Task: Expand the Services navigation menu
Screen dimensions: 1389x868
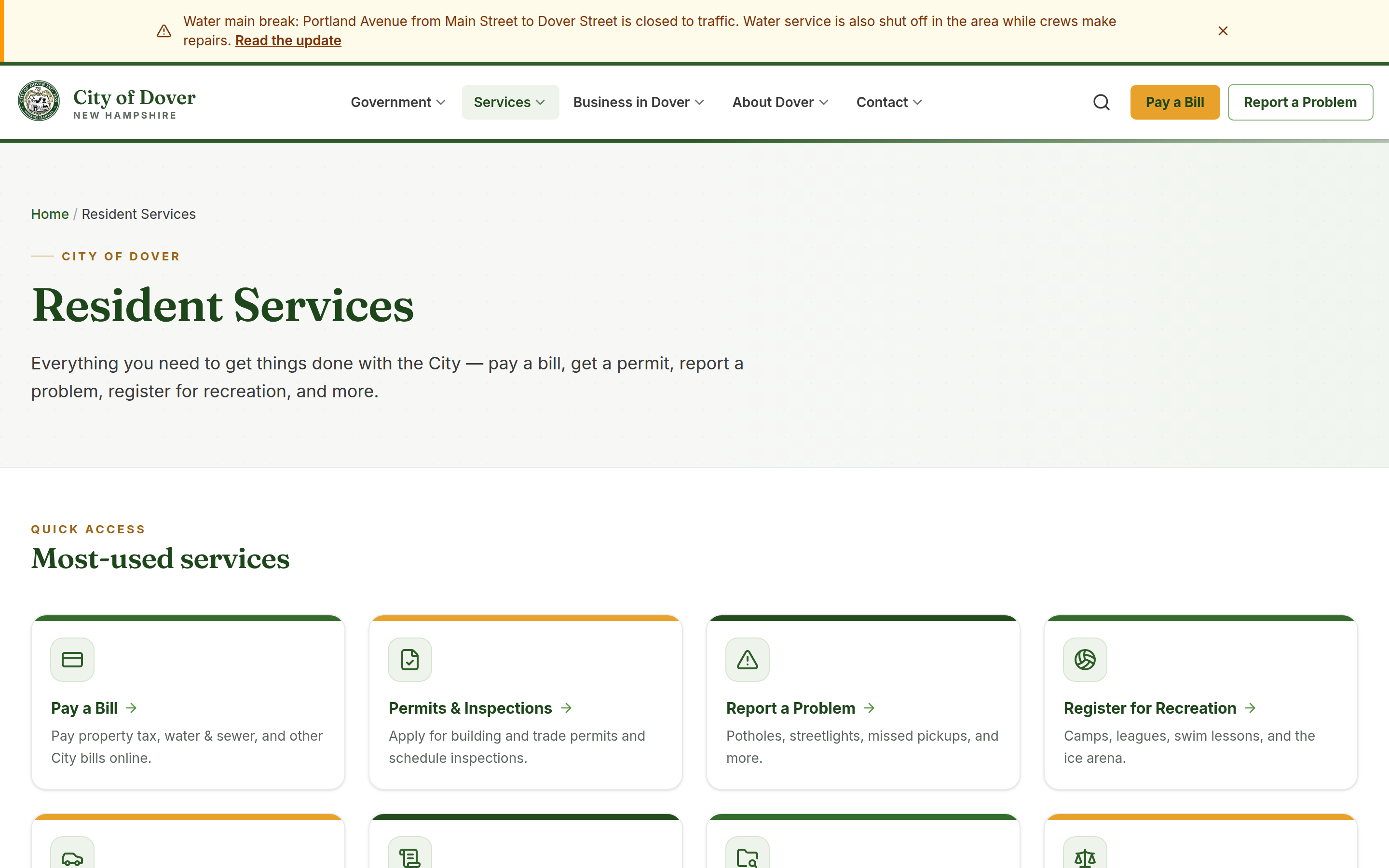Action: click(x=510, y=102)
